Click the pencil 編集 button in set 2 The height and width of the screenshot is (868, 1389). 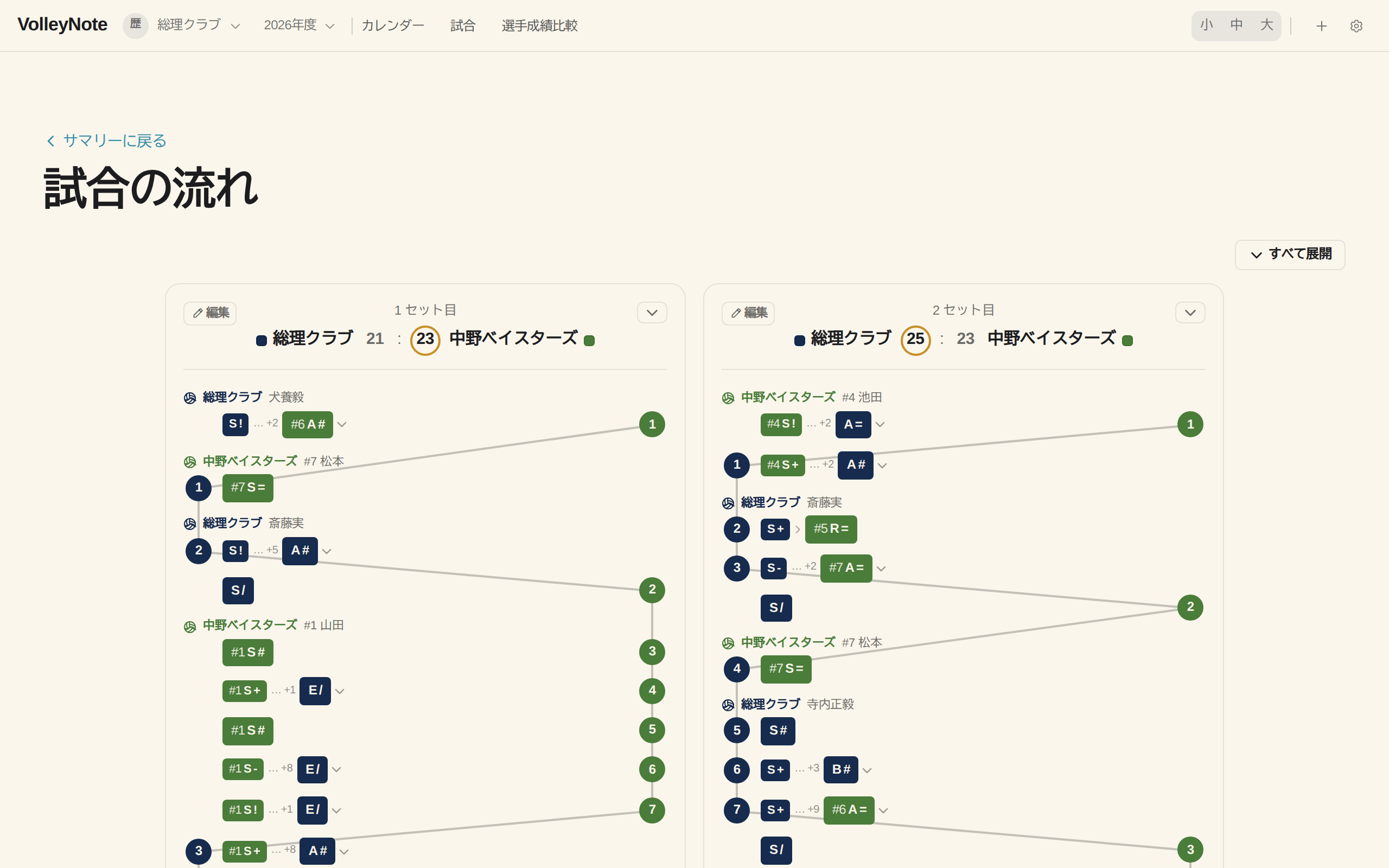point(748,313)
